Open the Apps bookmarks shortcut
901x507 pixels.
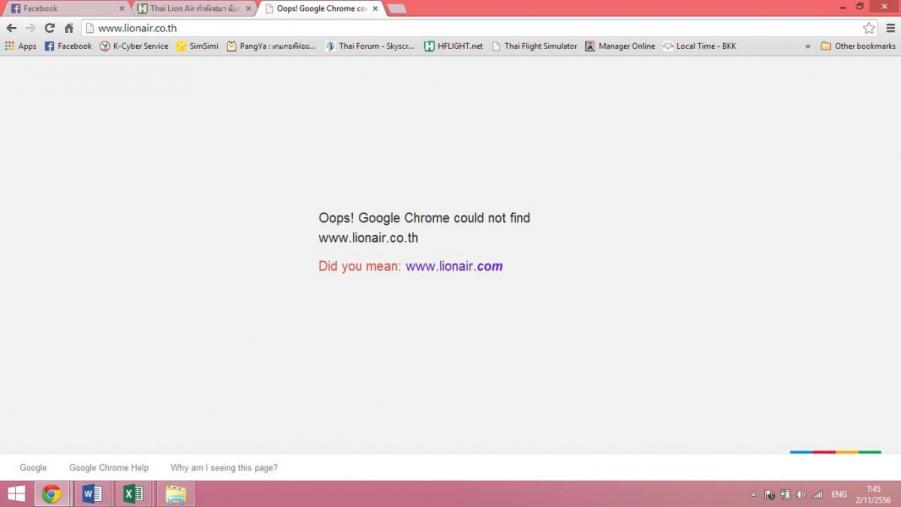[x=20, y=46]
